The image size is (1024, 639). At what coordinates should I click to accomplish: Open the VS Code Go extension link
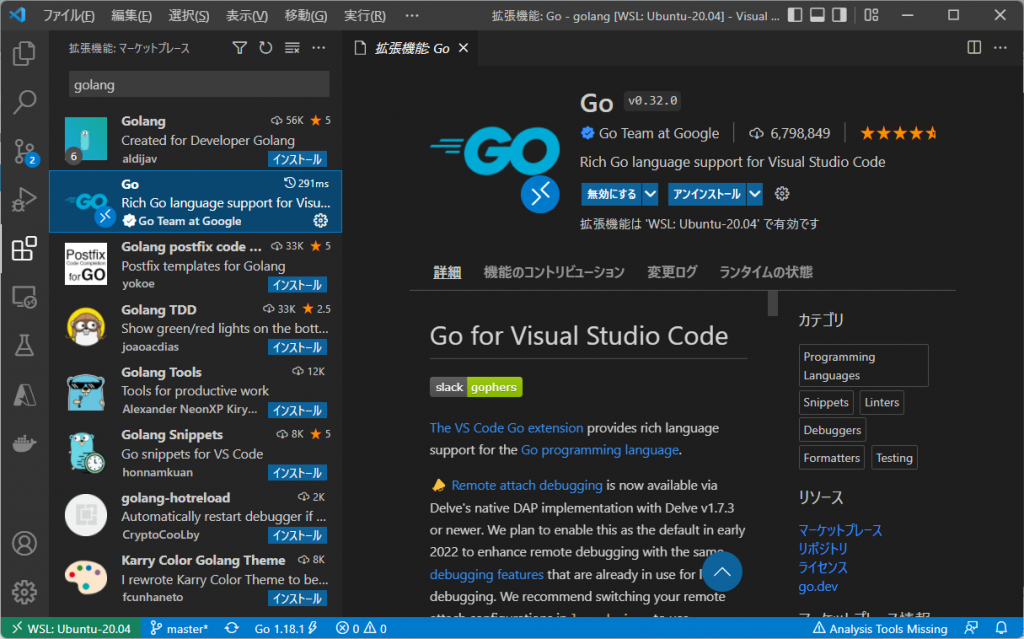[x=506, y=428]
